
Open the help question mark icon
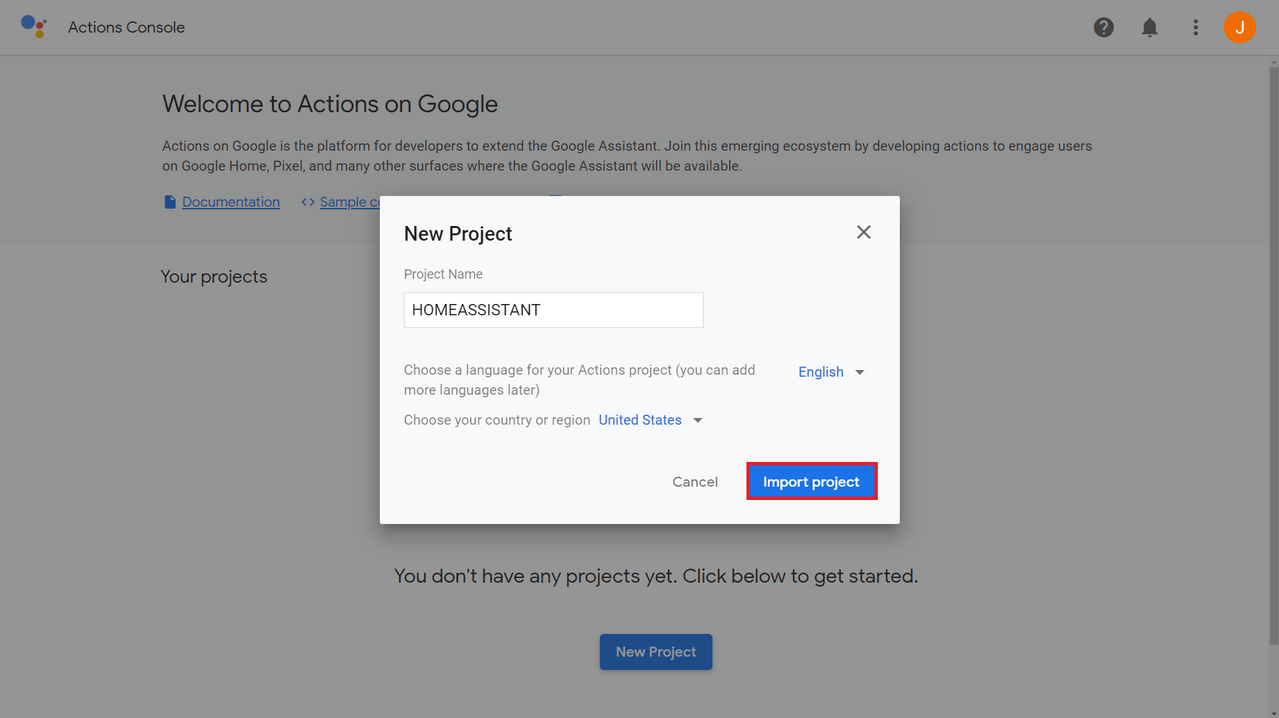tap(1103, 27)
